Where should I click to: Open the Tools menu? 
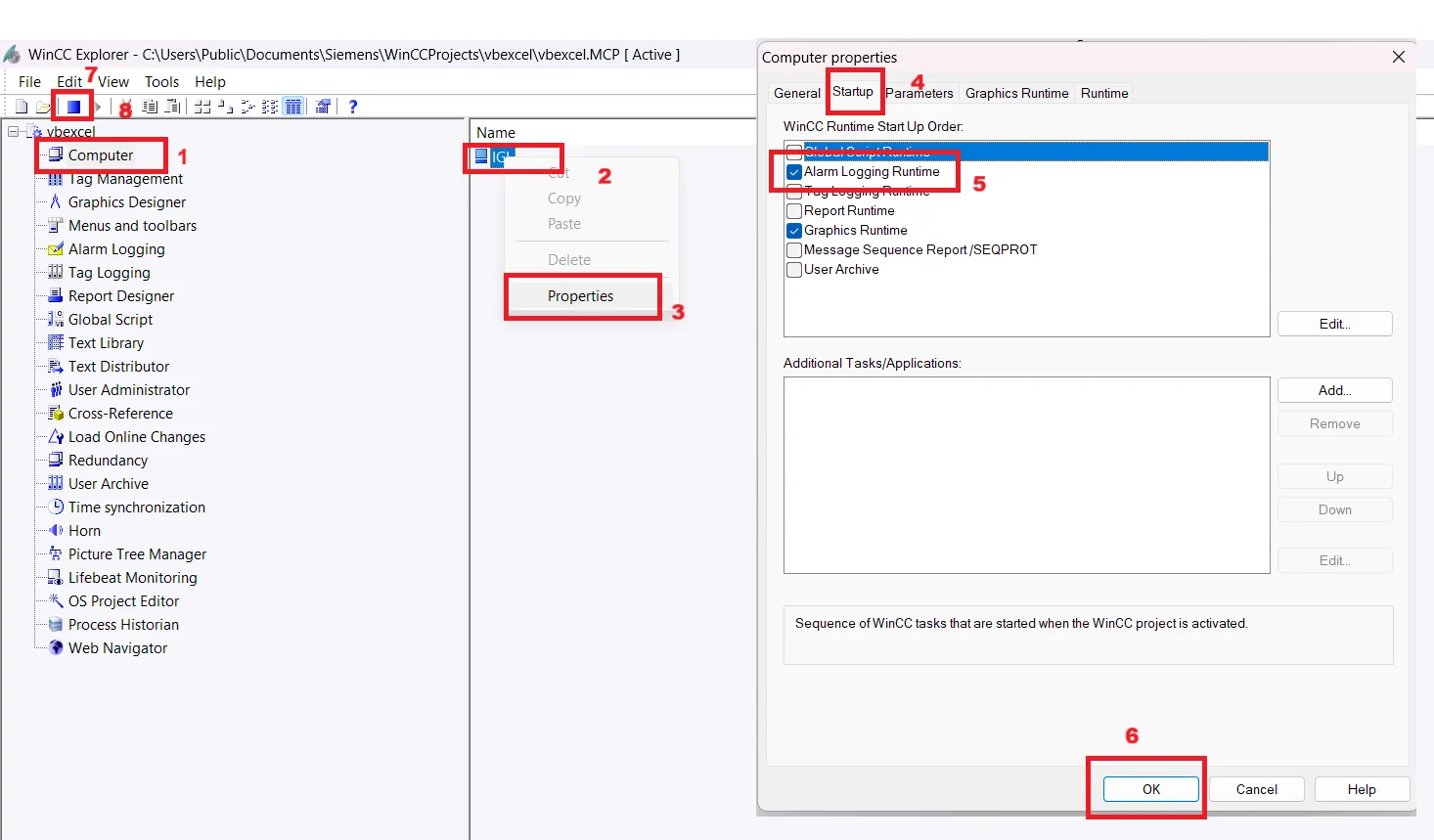(161, 82)
